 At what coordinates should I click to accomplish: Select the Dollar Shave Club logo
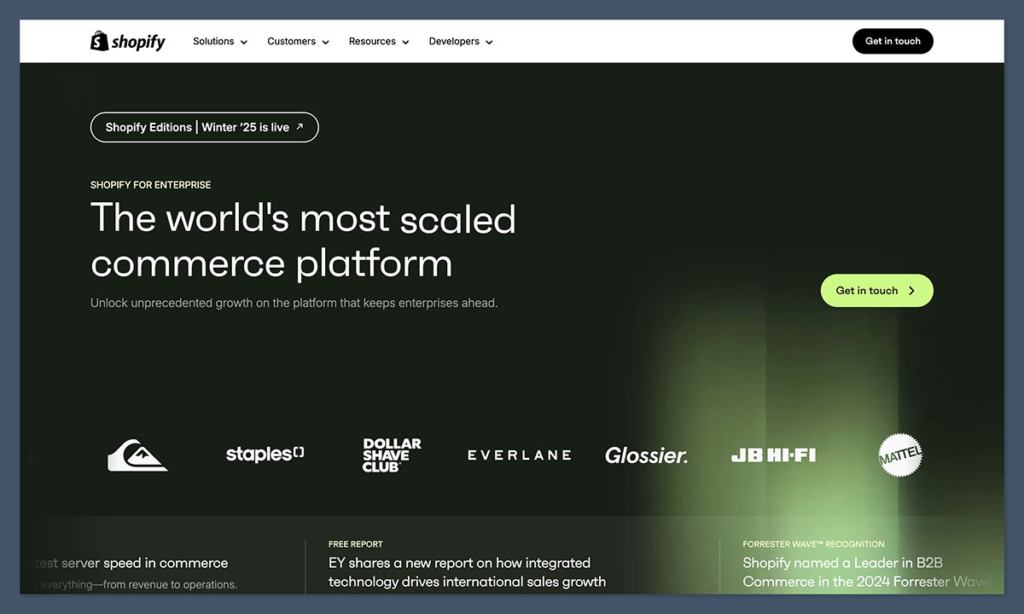(x=391, y=453)
